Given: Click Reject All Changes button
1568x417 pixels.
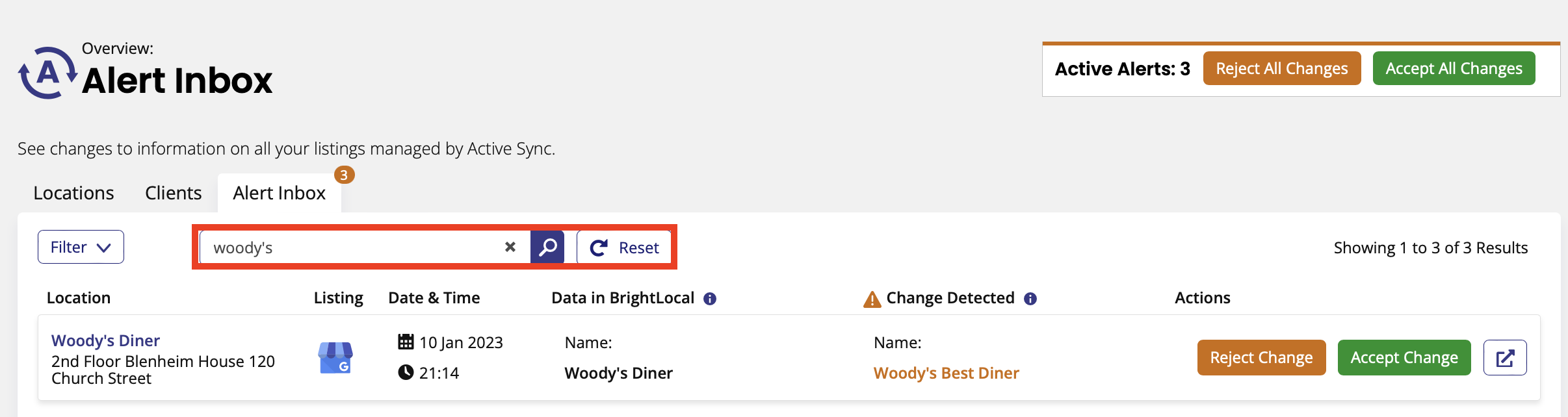Looking at the screenshot, I should (x=1282, y=68).
